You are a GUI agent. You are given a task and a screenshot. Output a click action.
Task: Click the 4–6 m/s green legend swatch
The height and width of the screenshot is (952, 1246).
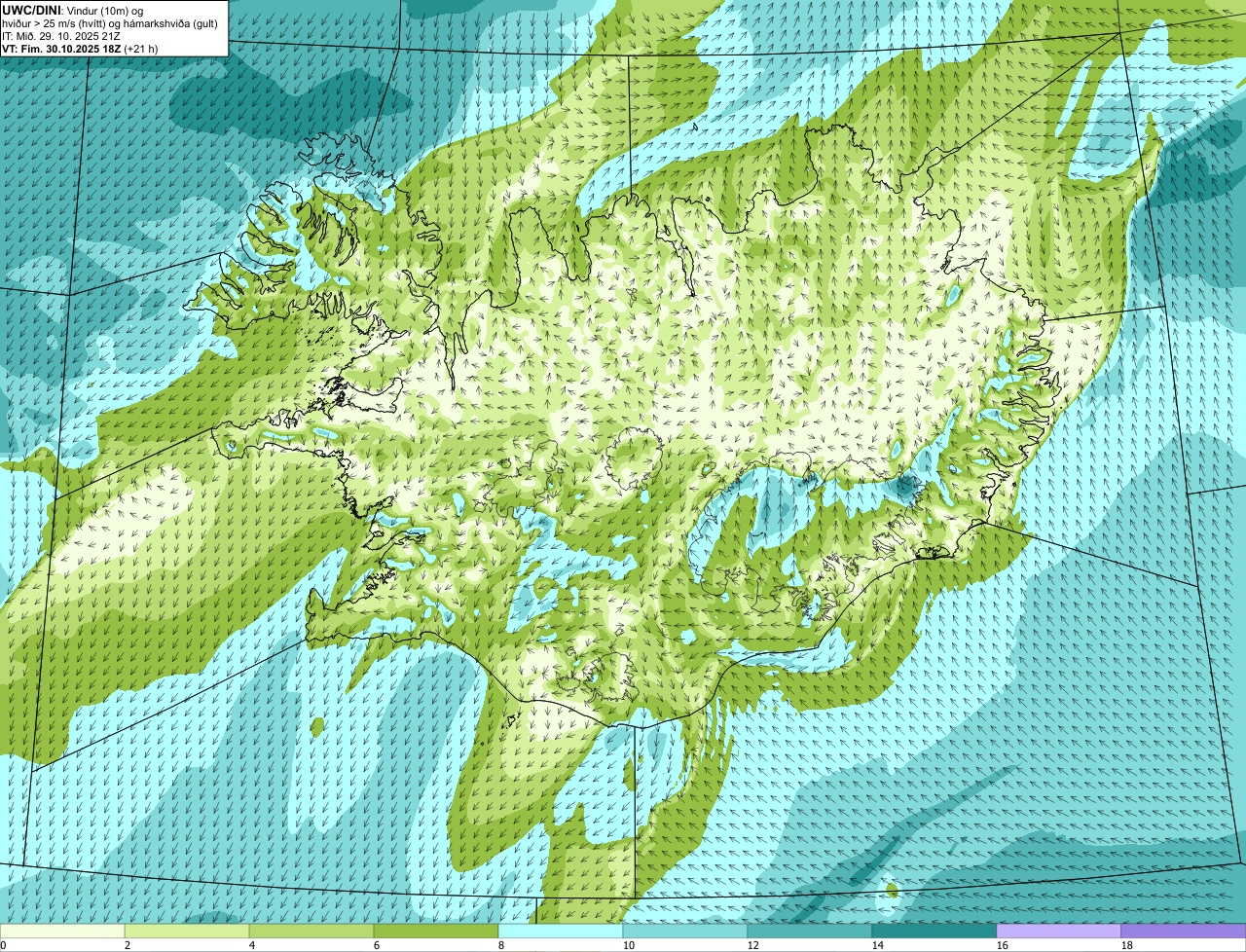(311, 932)
